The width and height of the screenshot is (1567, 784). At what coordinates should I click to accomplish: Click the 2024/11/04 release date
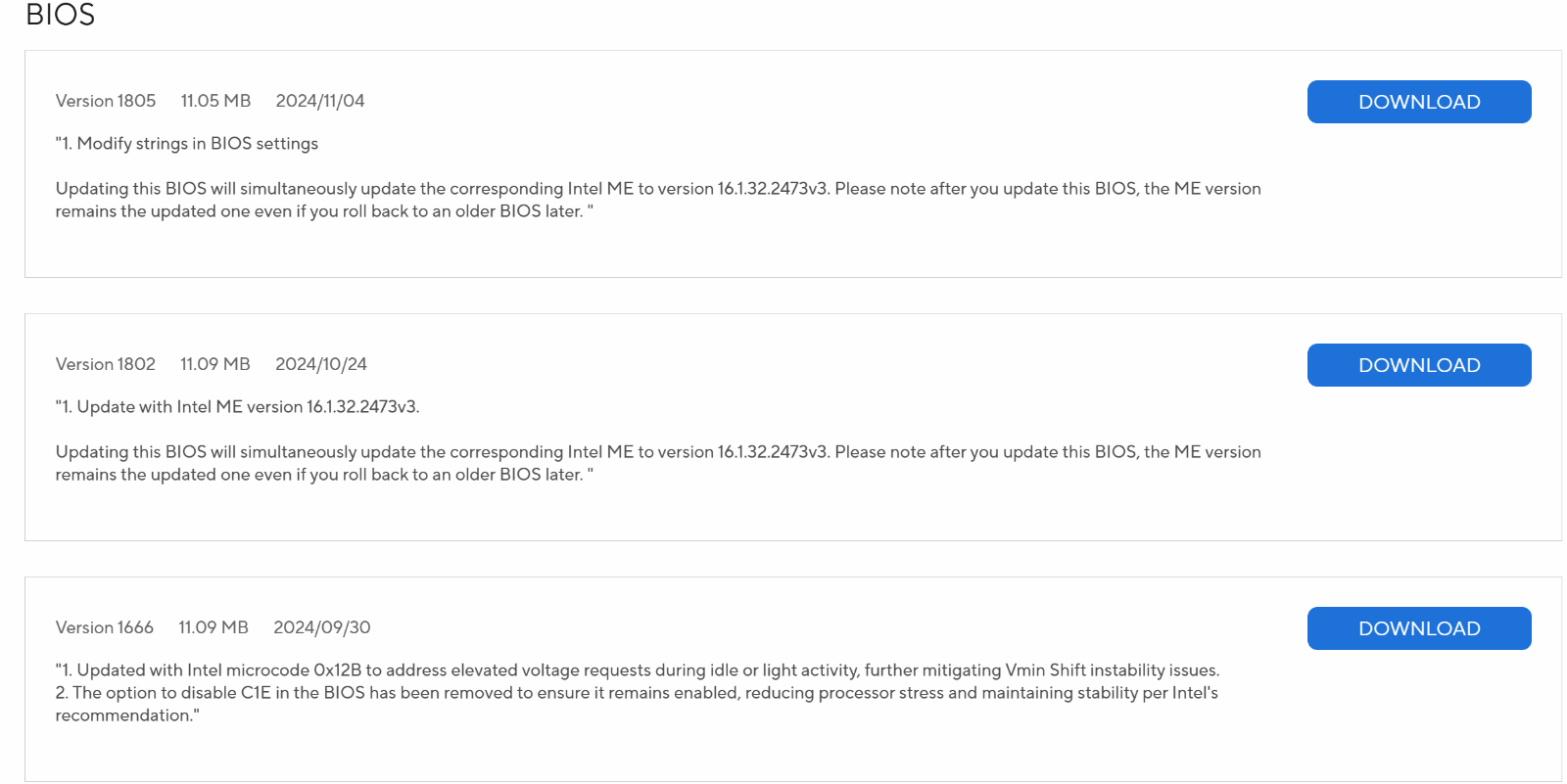[320, 101]
